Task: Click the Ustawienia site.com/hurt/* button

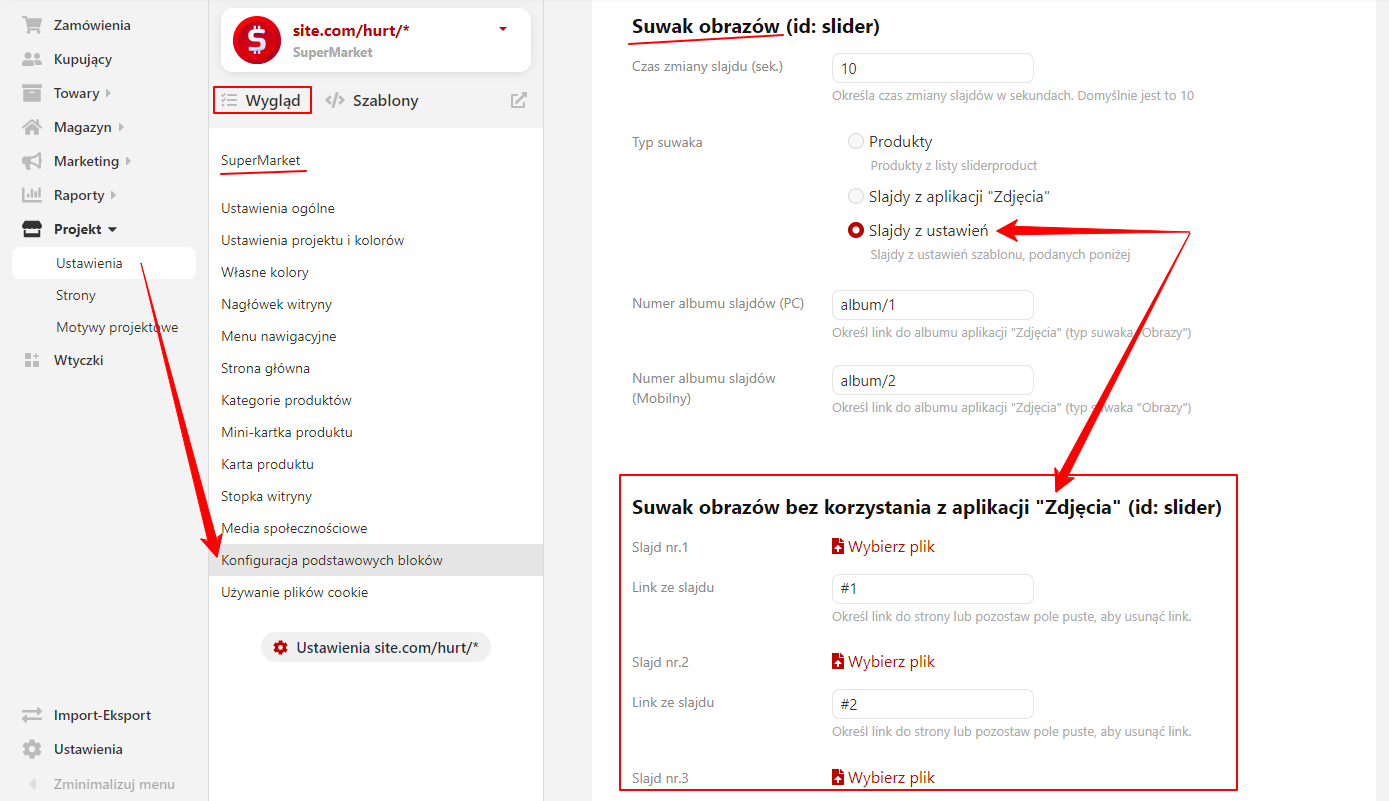Action: click(x=376, y=647)
